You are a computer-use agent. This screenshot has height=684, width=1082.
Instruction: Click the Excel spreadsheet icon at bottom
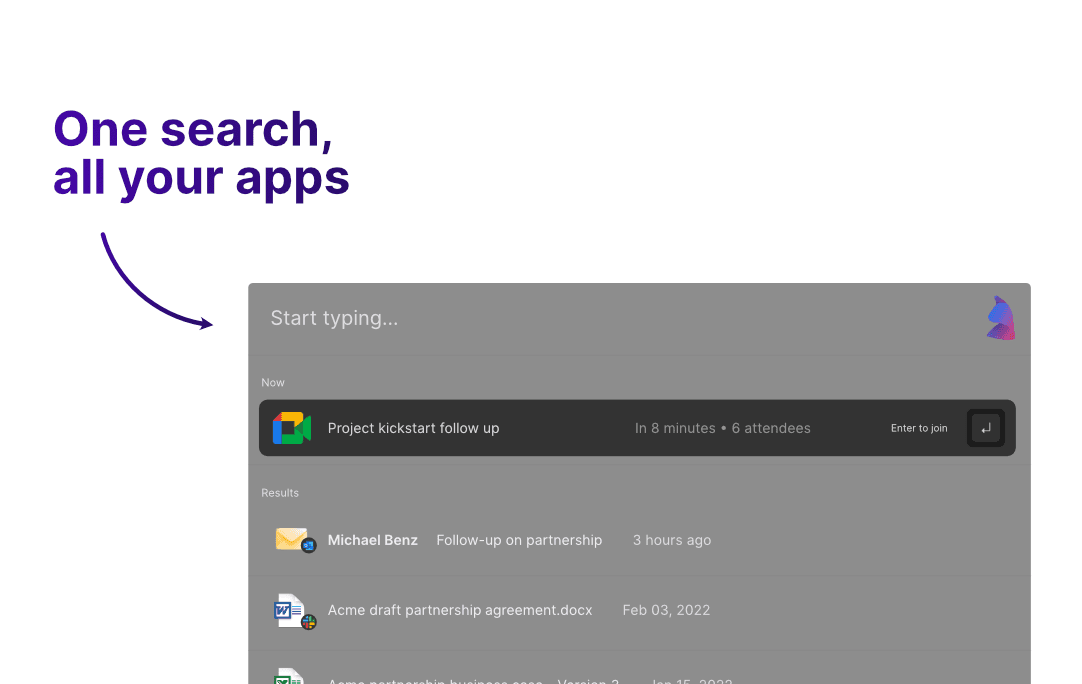tap(289, 675)
